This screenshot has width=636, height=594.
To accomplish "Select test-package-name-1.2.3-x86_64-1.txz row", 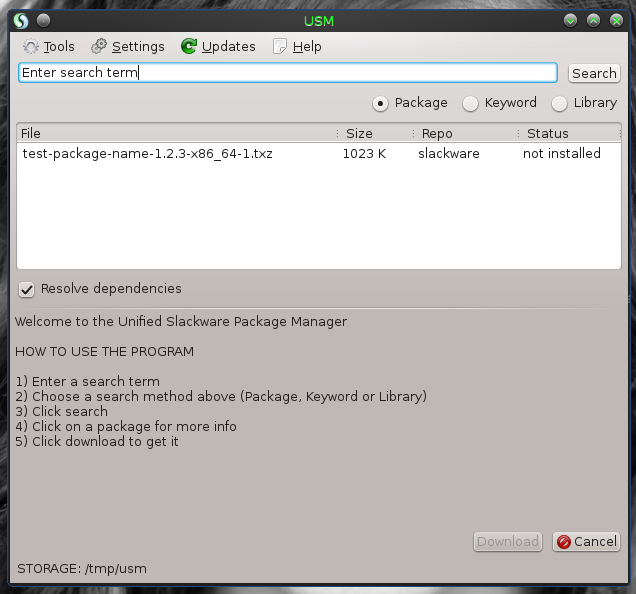I will (x=319, y=154).
